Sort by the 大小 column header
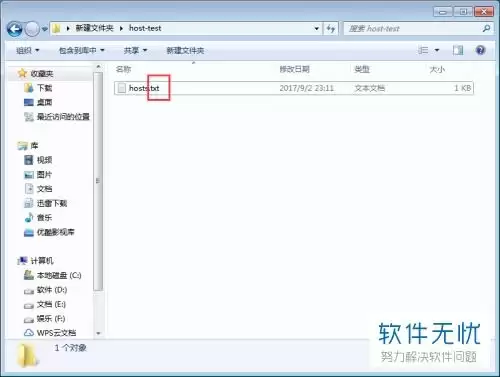The height and width of the screenshot is (377, 500). click(x=437, y=69)
